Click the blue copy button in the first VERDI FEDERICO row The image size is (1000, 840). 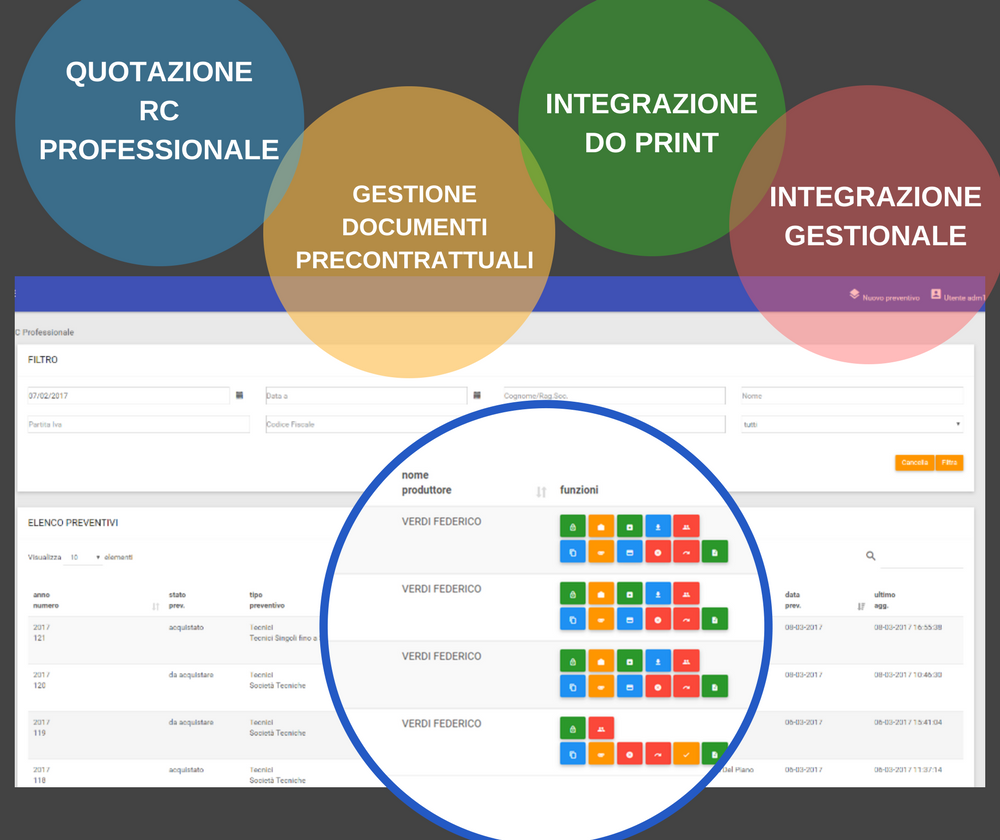(573, 552)
